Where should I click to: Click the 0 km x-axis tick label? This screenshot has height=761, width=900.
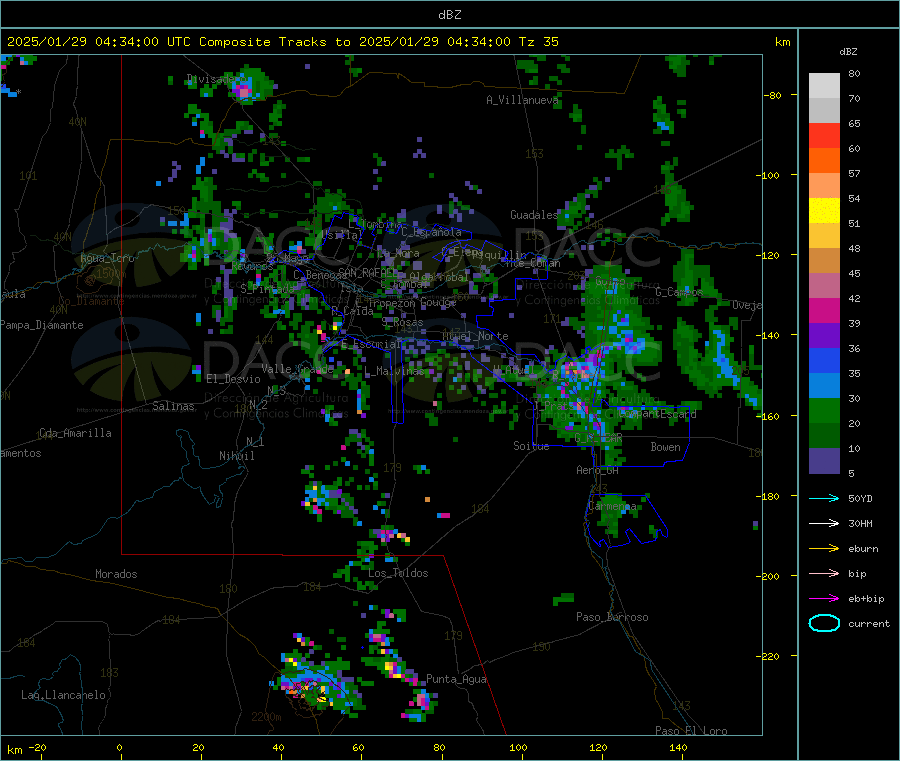pos(119,747)
